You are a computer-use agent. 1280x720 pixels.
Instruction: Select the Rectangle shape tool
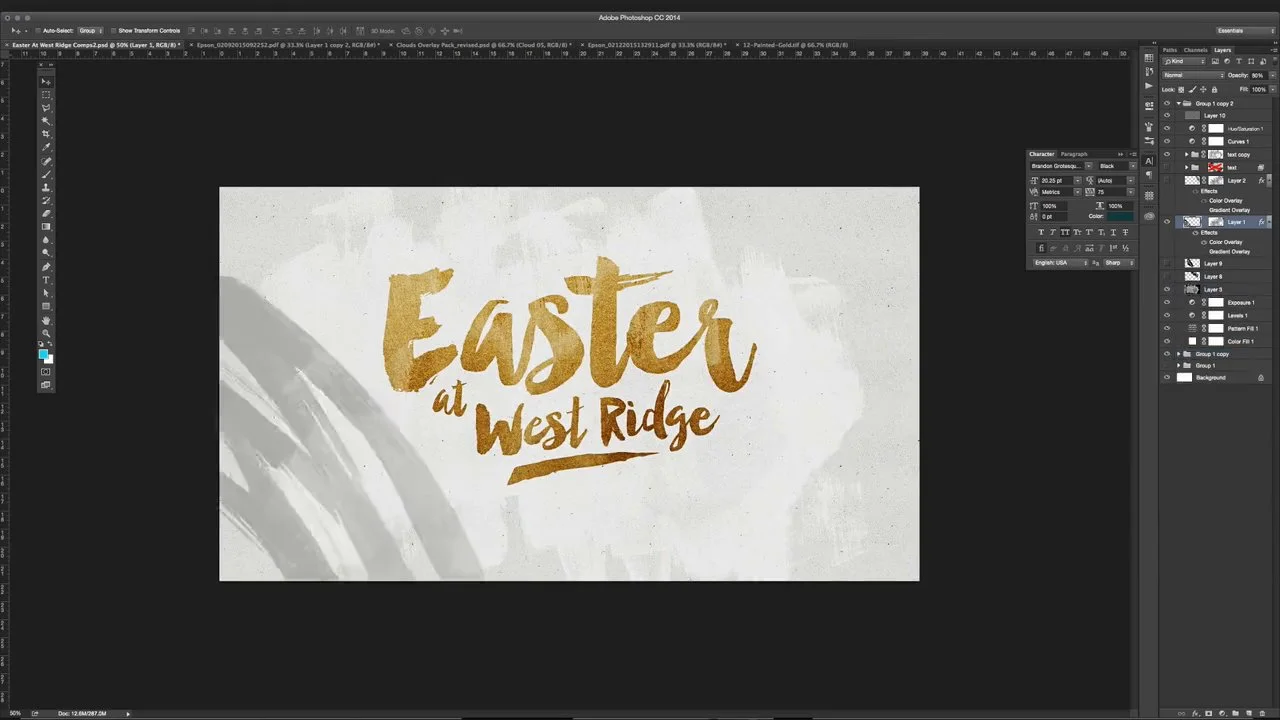45,306
